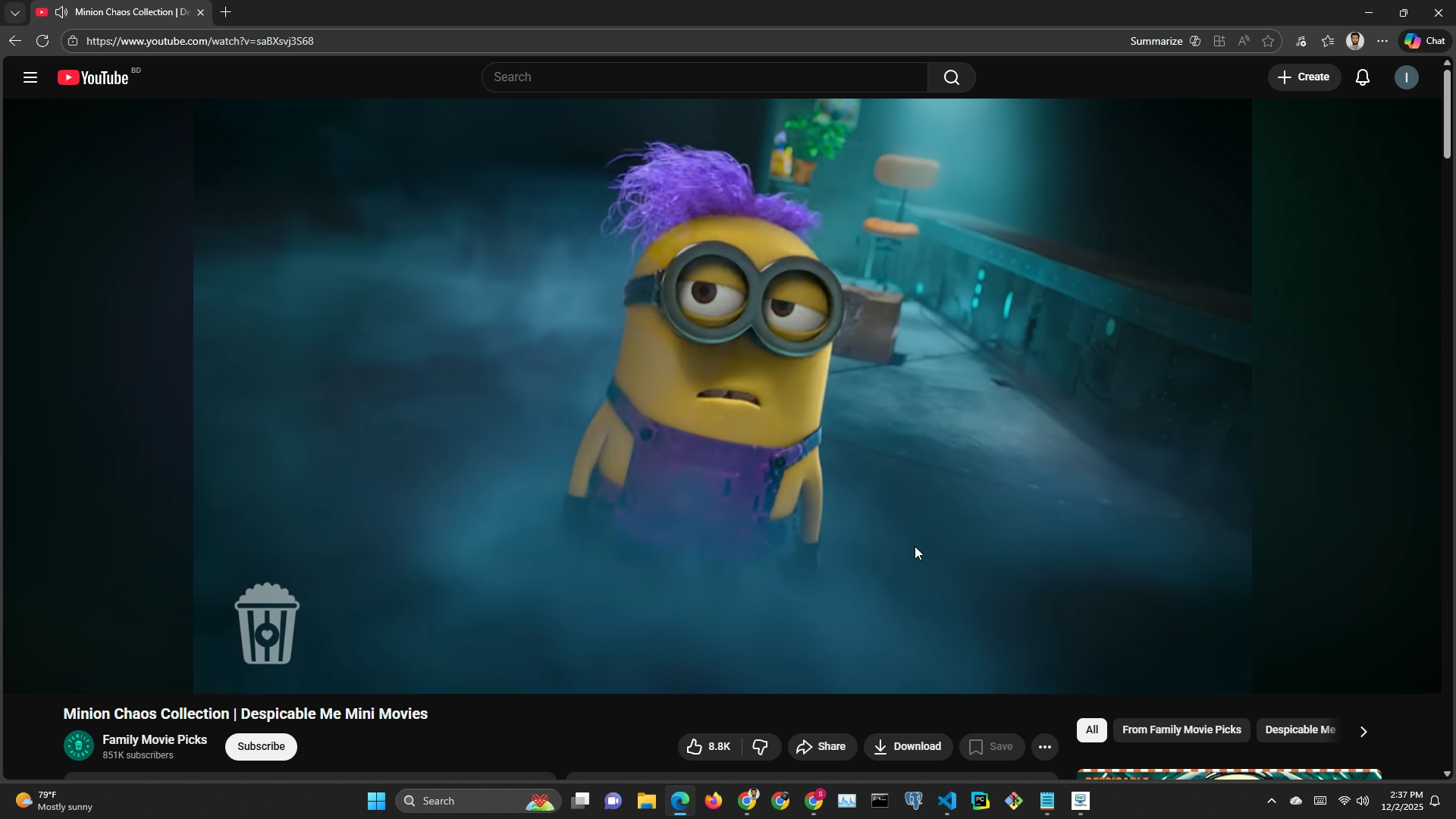The height and width of the screenshot is (819, 1456).
Task: Open the notifications bell
Action: pyautogui.click(x=1362, y=77)
